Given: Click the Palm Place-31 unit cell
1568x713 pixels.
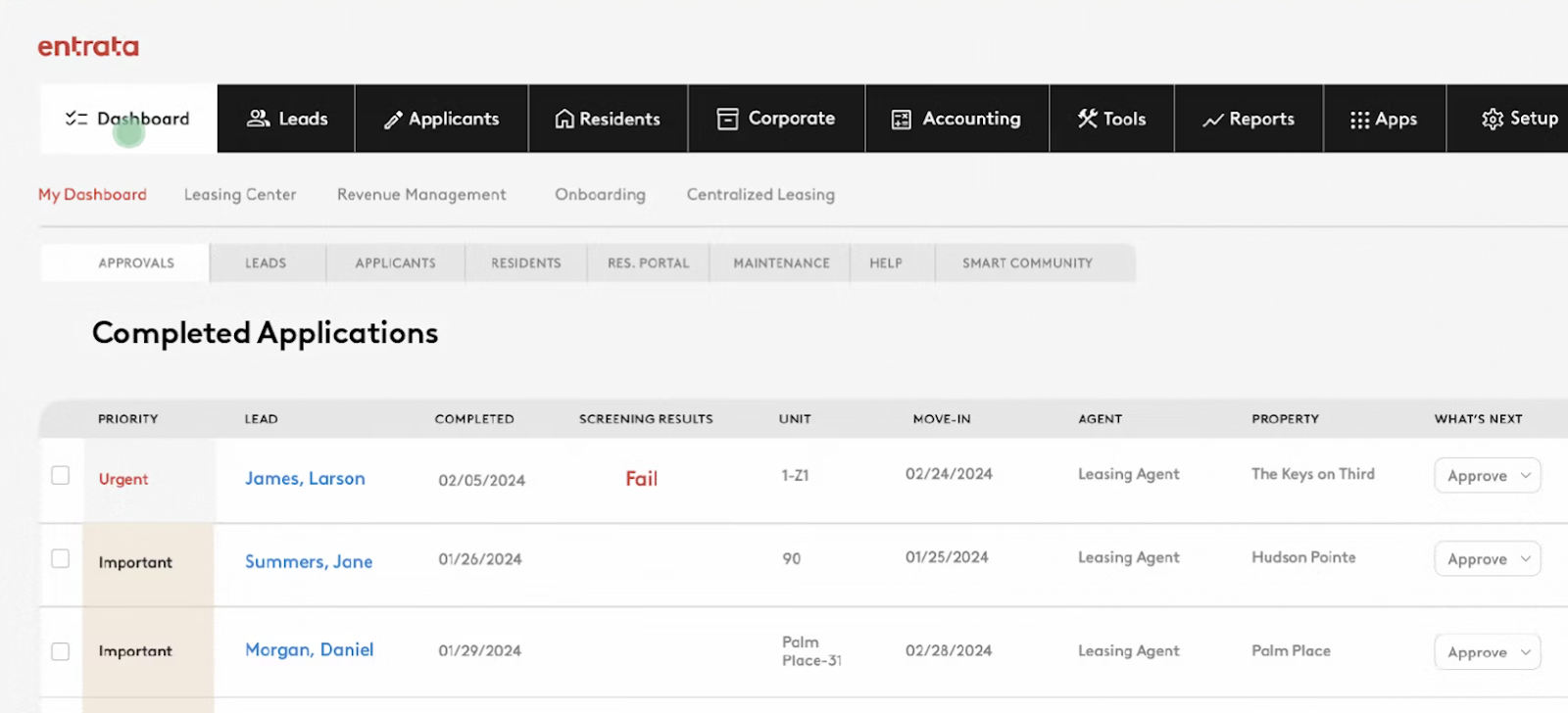Looking at the screenshot, I should click(x=811, y=651).
